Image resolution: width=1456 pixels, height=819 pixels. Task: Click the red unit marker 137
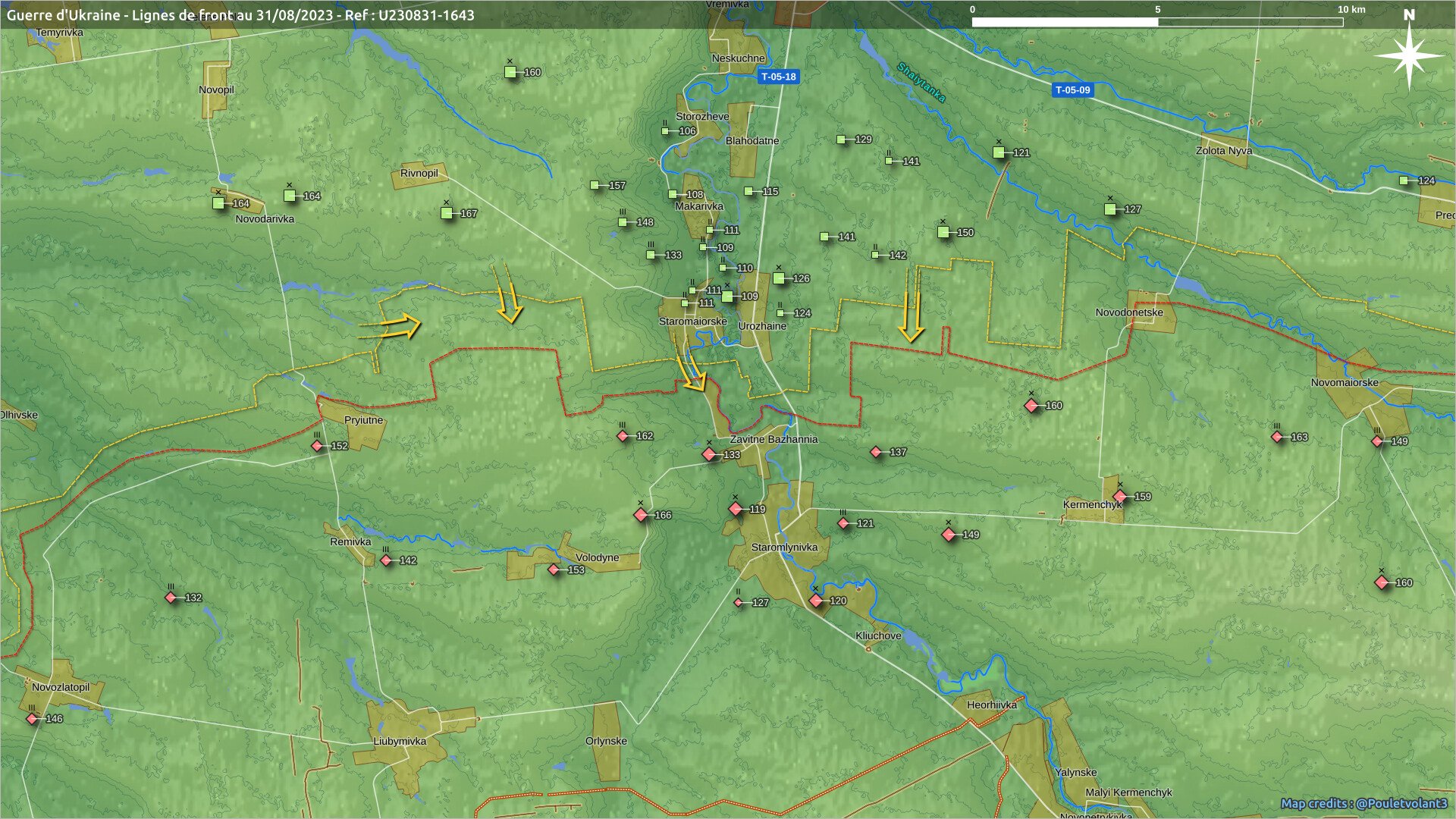coord(876,452)
